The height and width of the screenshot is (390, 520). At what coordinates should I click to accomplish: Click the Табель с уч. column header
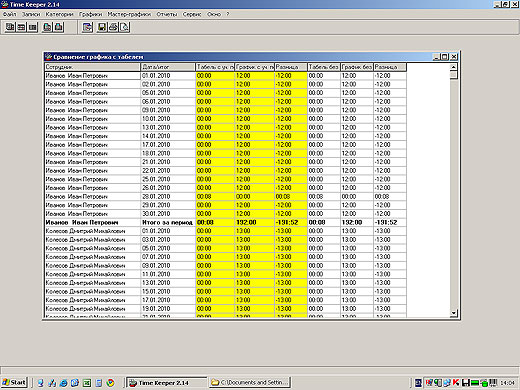215,67
